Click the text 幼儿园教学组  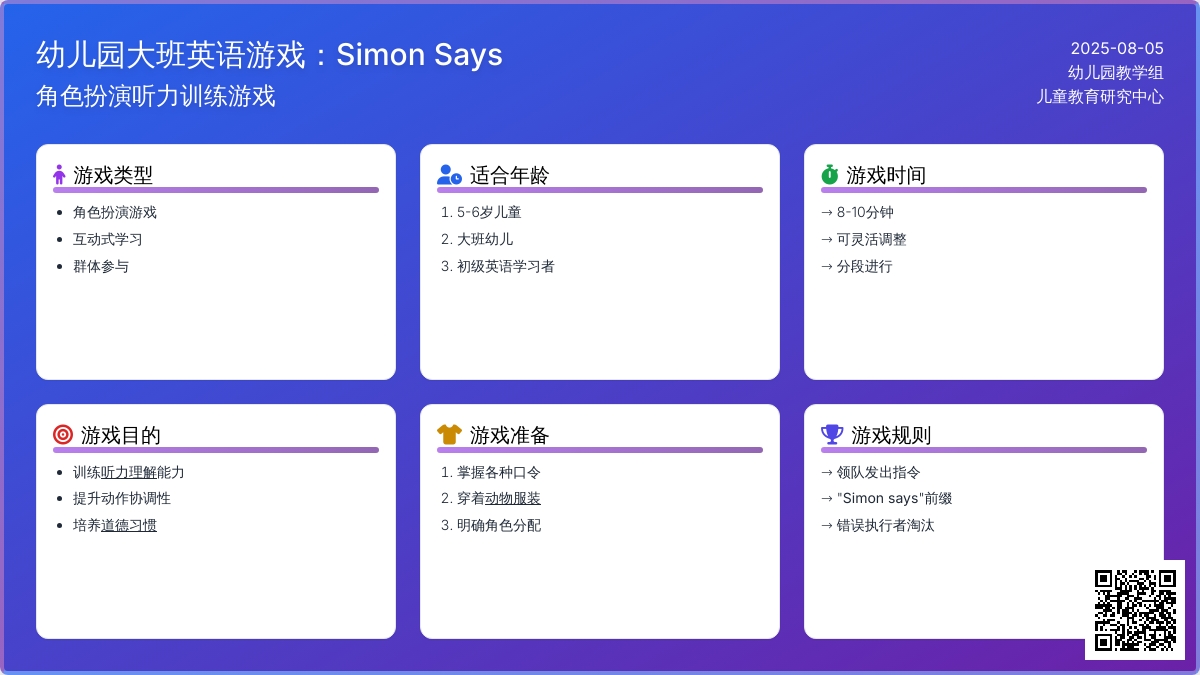(1116, 72)
